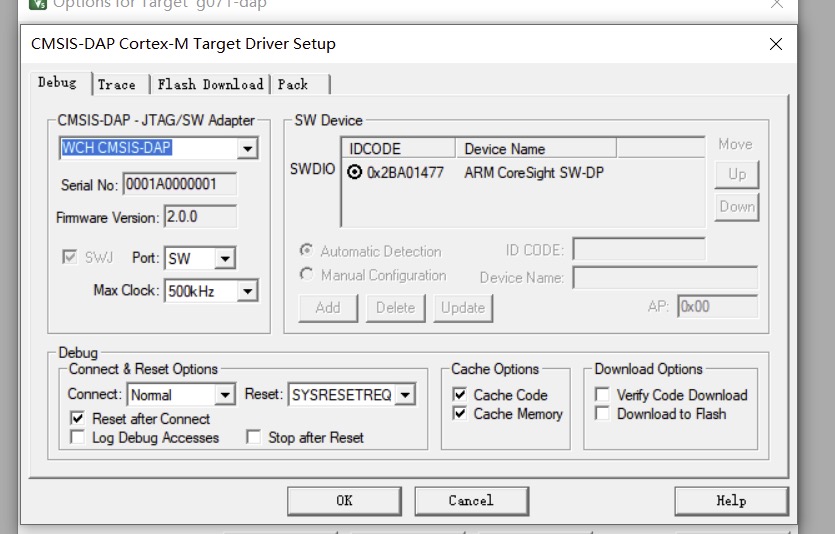This screenshot has width=835, height=534.
Task: Enable Log Debug Accesses checkbox
Action: coord(77,438)
